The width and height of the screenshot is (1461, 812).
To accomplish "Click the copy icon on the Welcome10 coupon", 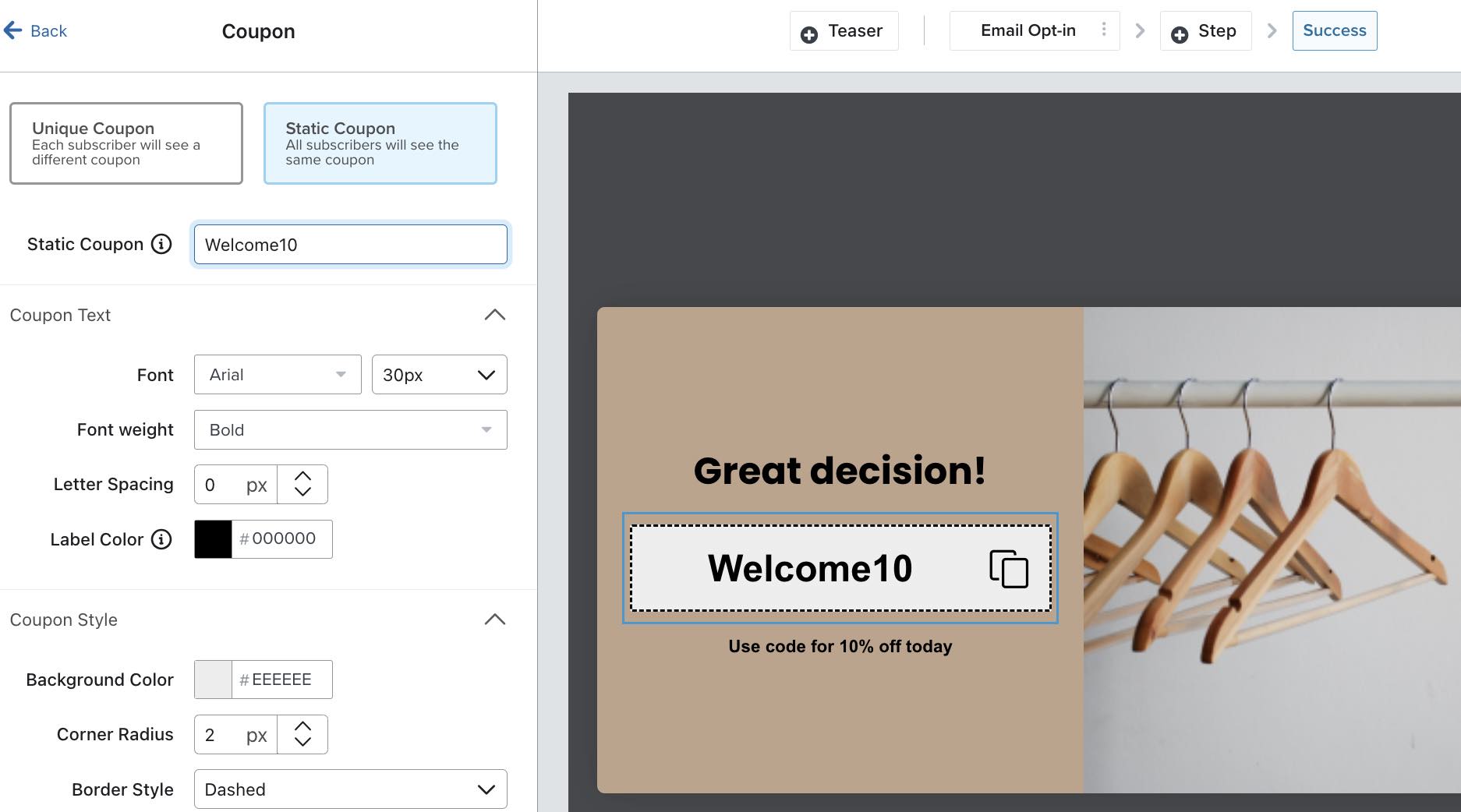I will pyautogui.click(x=1009, y=569).
